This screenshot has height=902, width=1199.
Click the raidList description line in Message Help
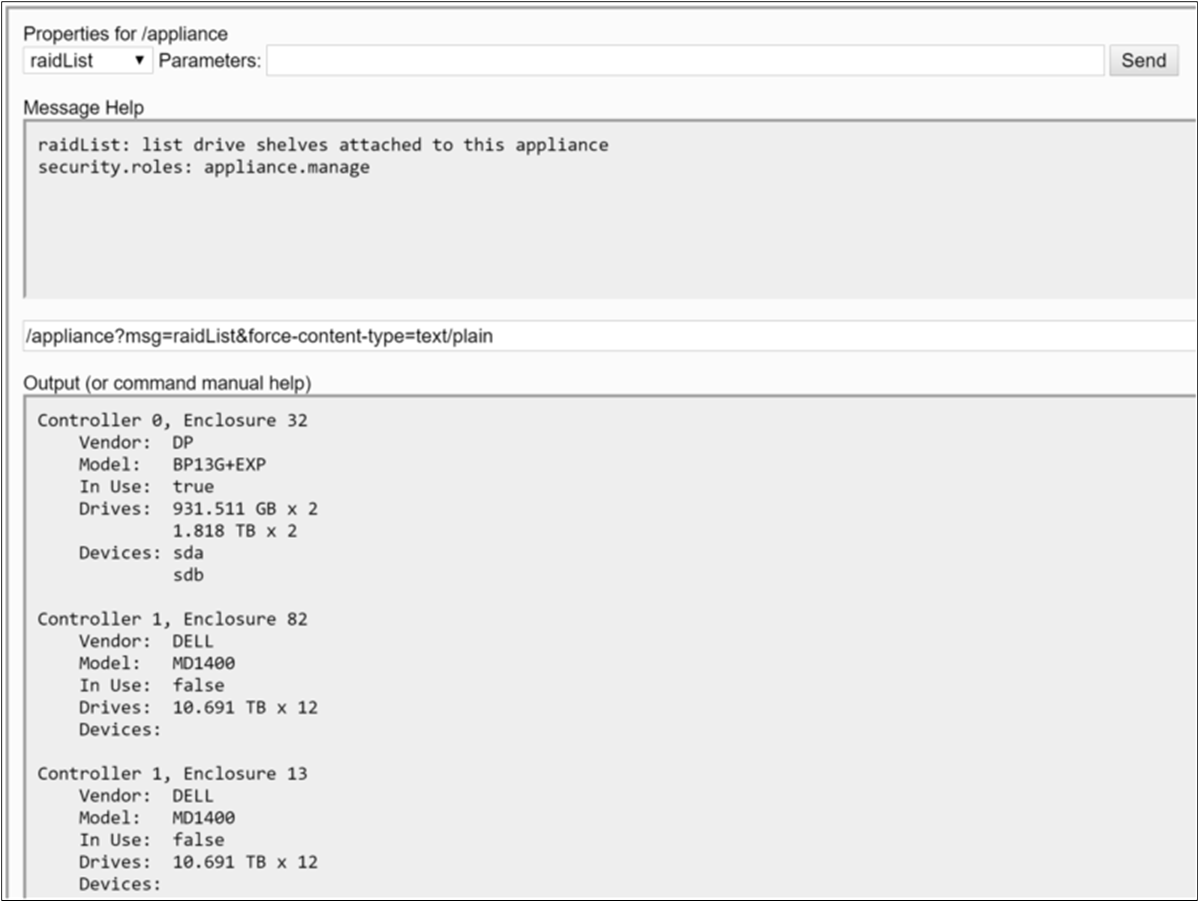tap(322, 145)
